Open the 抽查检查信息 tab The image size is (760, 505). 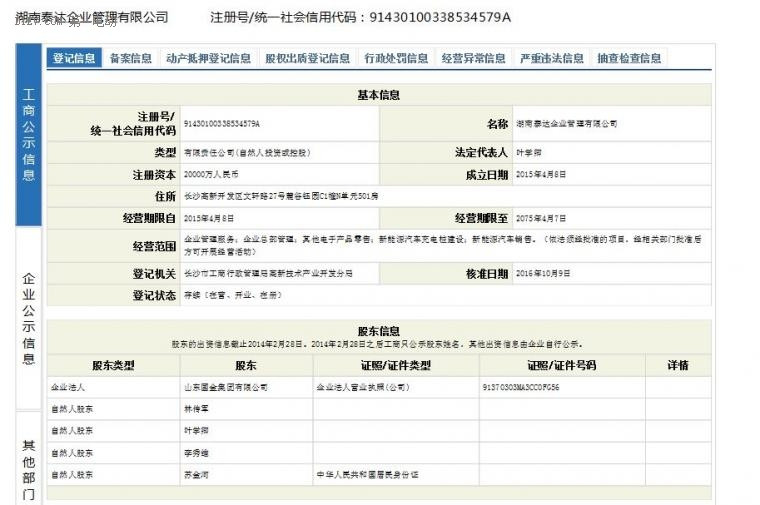point(629,58)
